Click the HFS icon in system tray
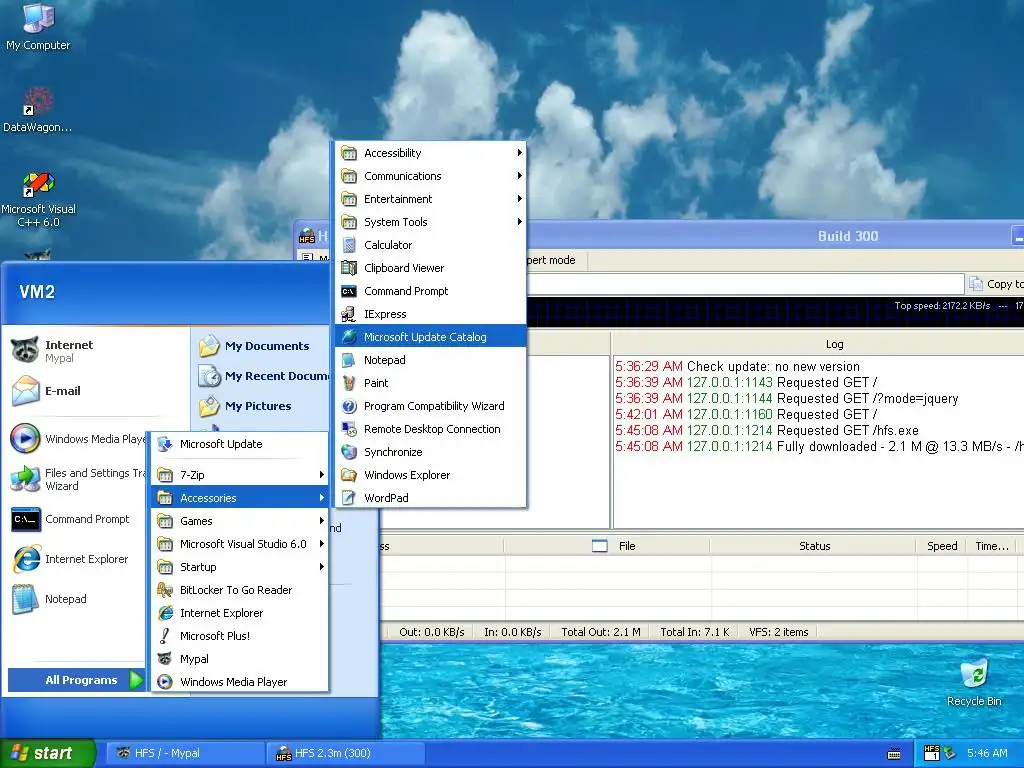This screenshot has height=768, width=1024. click(932, 753)
